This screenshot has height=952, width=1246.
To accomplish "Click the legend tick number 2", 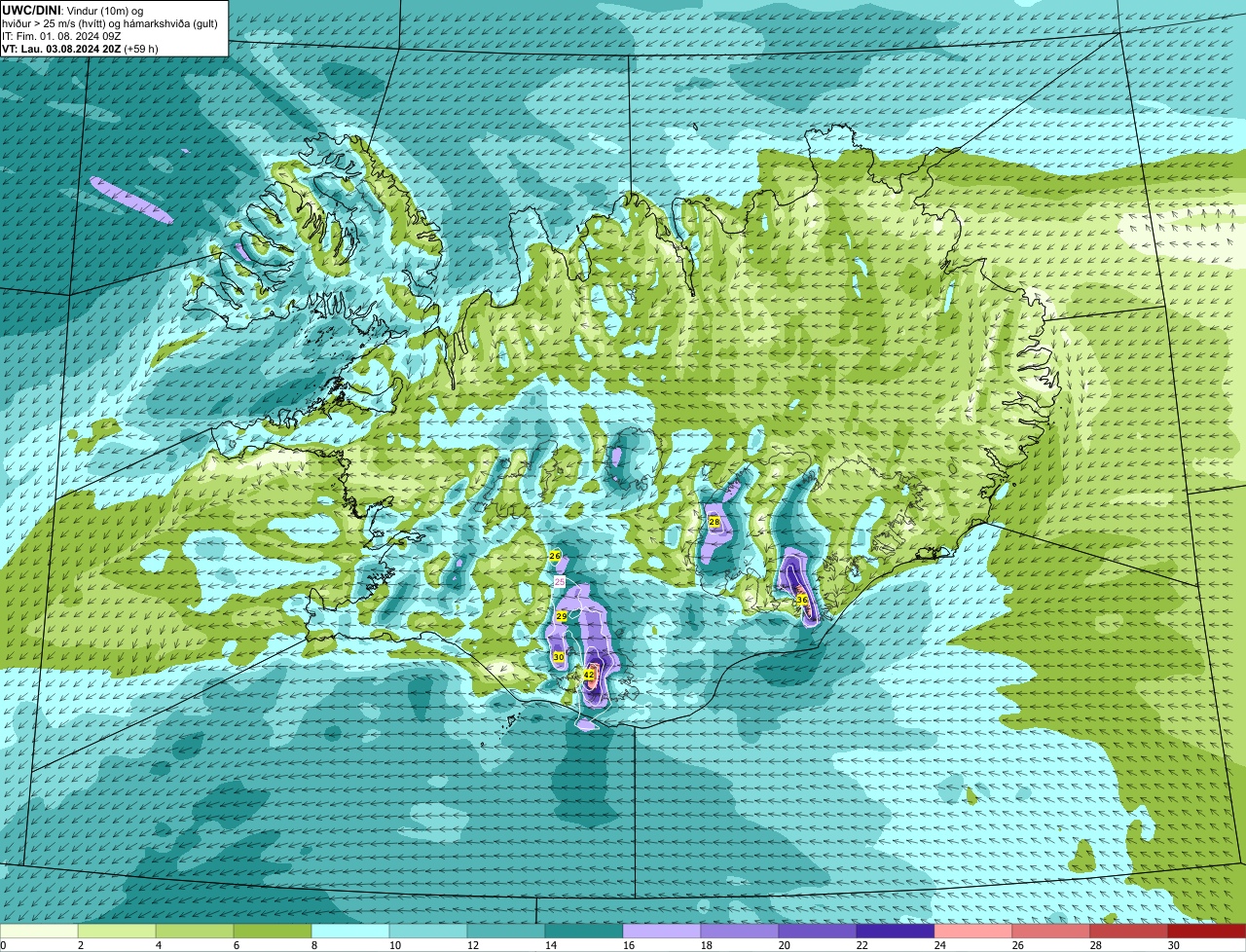I will pyautogui.click(x=81, y=945).
